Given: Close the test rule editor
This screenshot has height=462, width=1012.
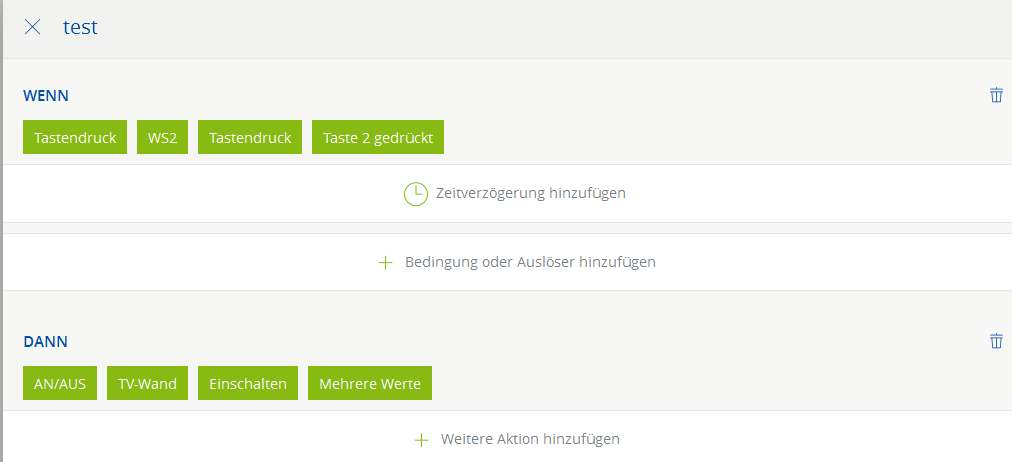Looking at the screenshot, I should pos(32,27).
